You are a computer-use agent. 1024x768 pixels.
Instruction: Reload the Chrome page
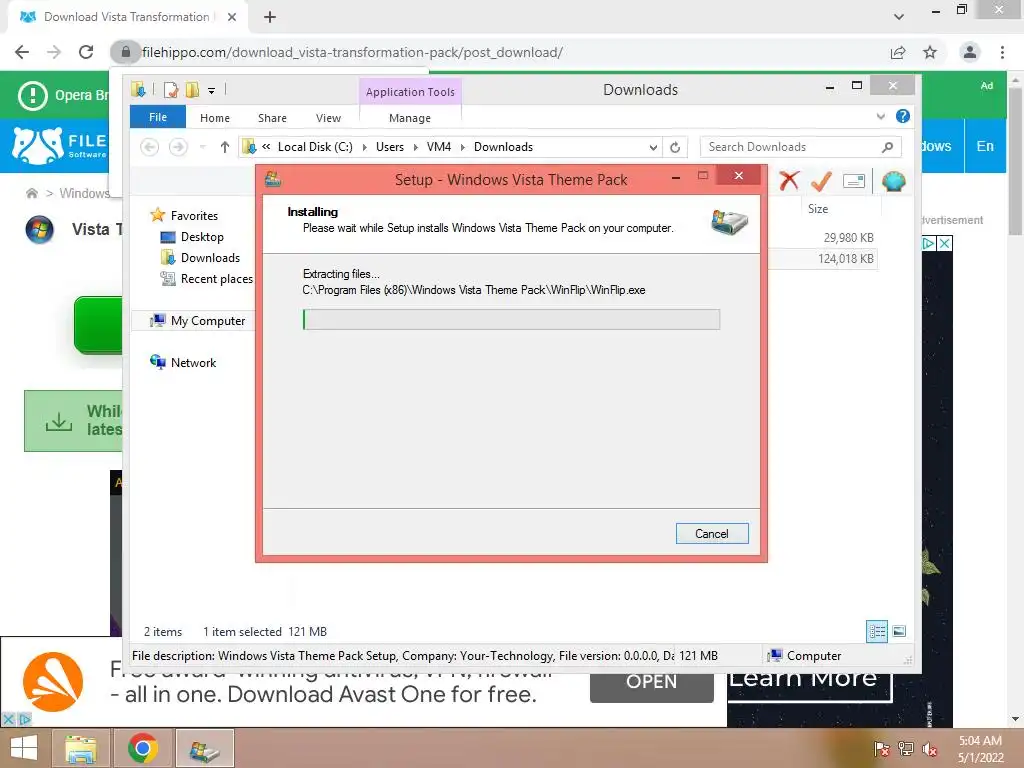(86, 52)
